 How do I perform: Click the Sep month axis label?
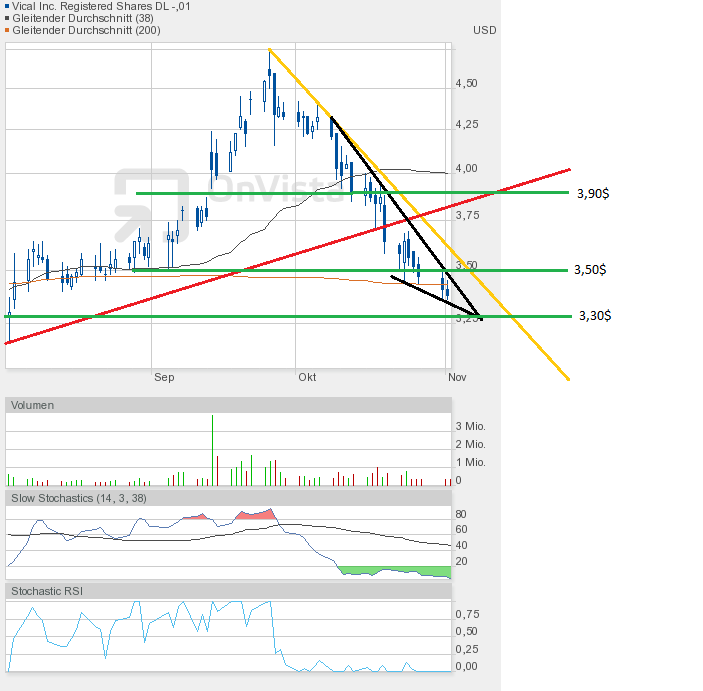tap(164, 377)
